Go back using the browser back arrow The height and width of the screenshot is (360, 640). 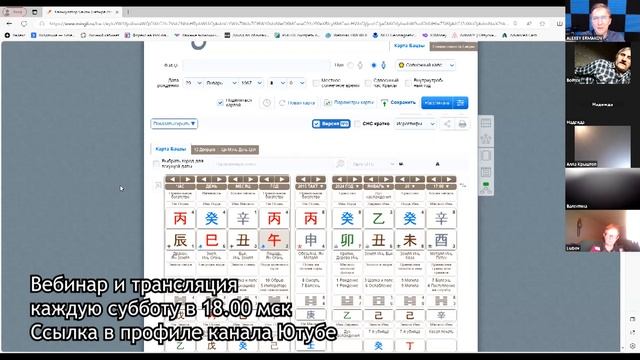point(9,24)
